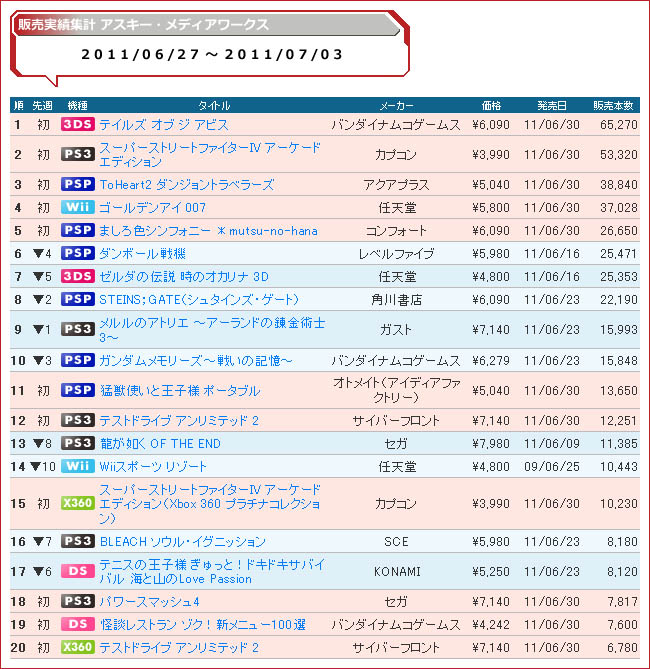This screenshot has width=650, height=669.
Task: Click the PSP badge beside 猛獣使いと王子様
Action: pos(77,390)
